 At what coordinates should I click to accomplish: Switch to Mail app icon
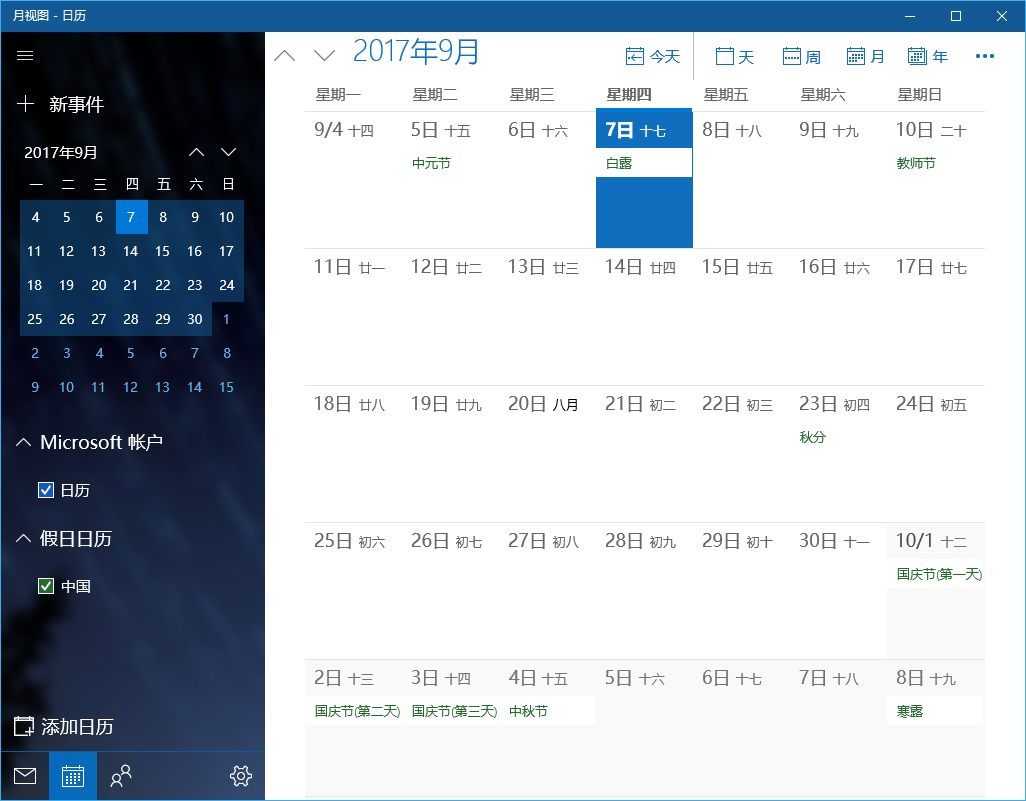25,776
